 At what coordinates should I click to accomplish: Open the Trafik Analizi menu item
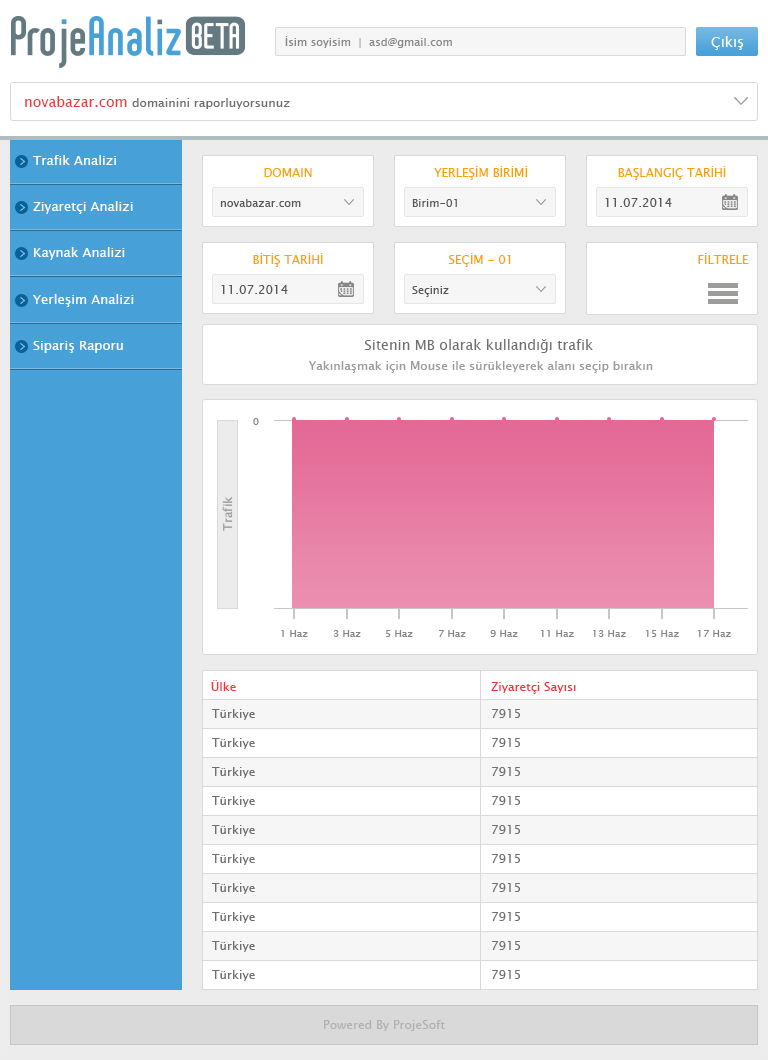coord(75,161)
